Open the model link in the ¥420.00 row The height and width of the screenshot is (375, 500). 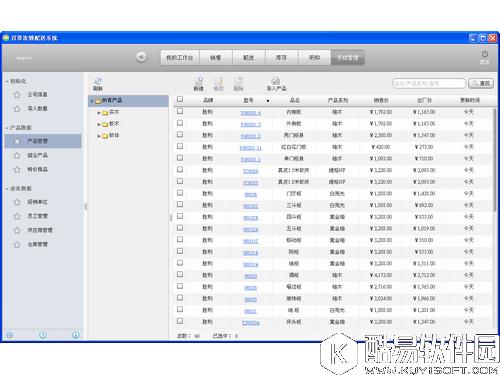[x=251, y=148]
